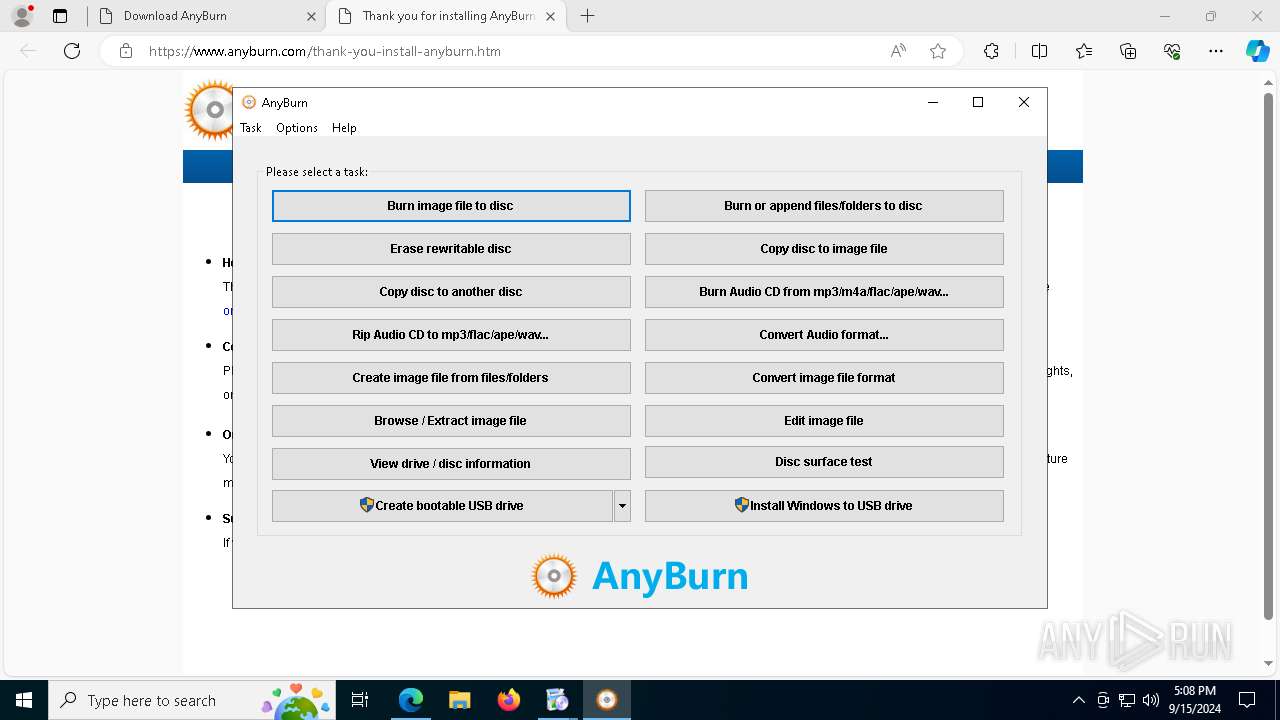Select Copy disc to another disc

[451, 292]
